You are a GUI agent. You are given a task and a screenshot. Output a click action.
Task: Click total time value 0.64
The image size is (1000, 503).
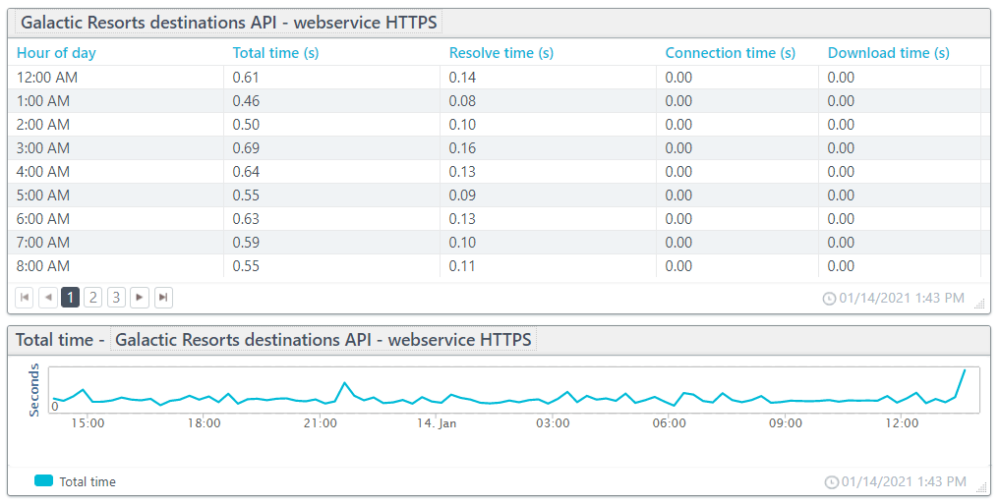coord(246,171)
